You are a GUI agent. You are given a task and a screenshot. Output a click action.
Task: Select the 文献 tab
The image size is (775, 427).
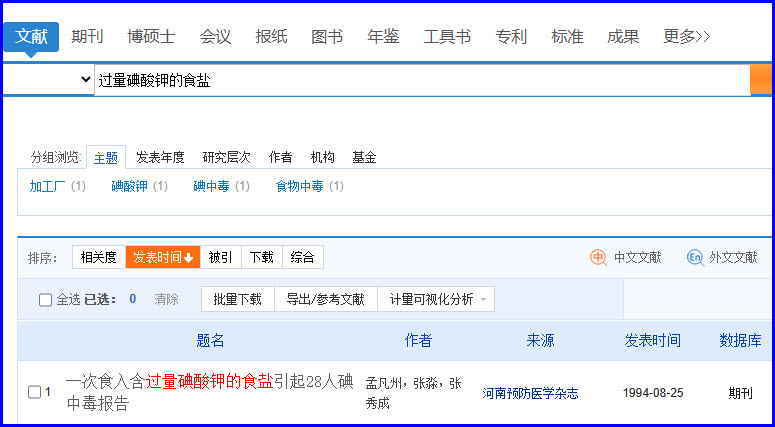coord(31,37)
